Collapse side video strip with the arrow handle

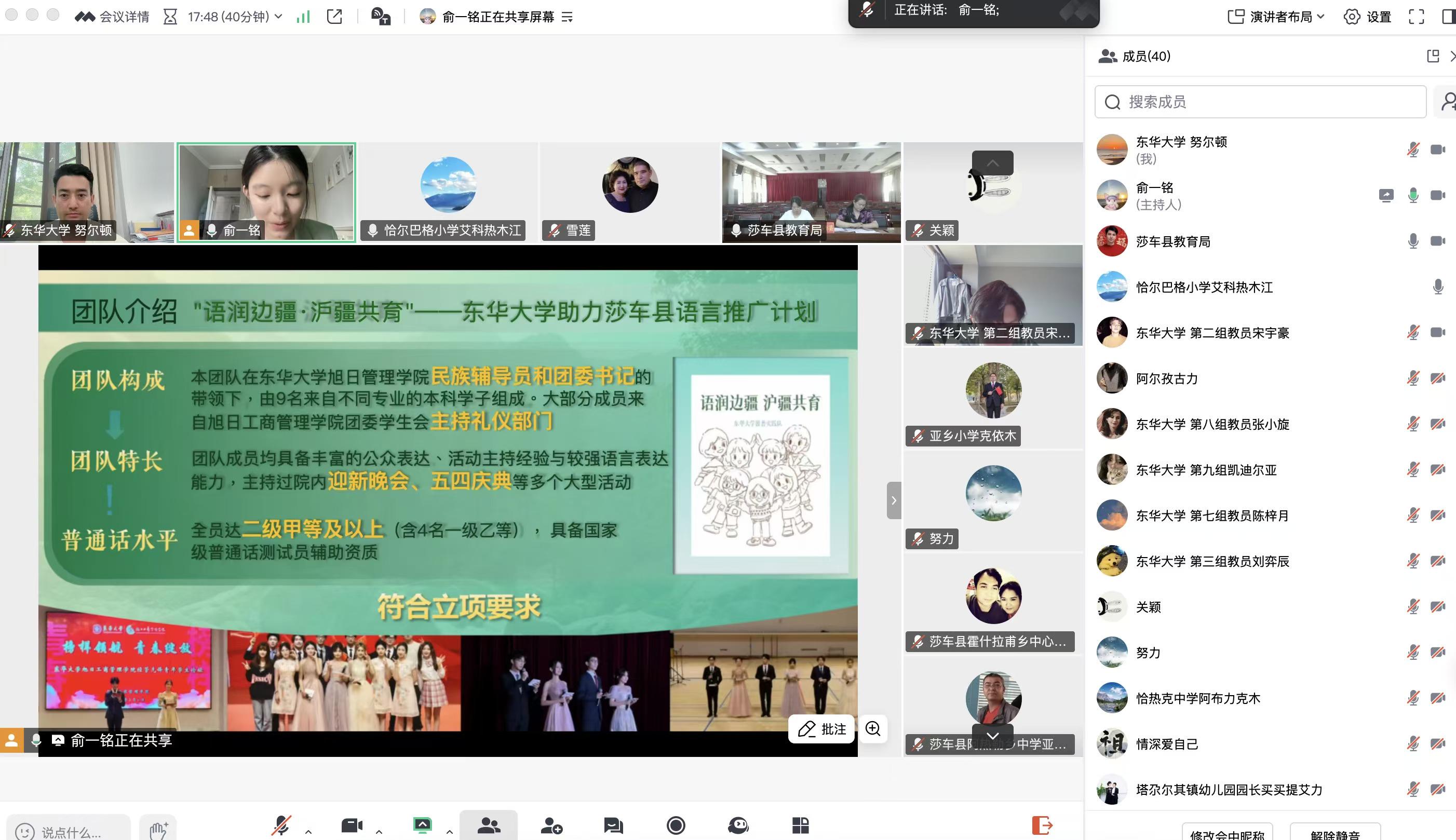pyautogui.click(x=894, y=500)
